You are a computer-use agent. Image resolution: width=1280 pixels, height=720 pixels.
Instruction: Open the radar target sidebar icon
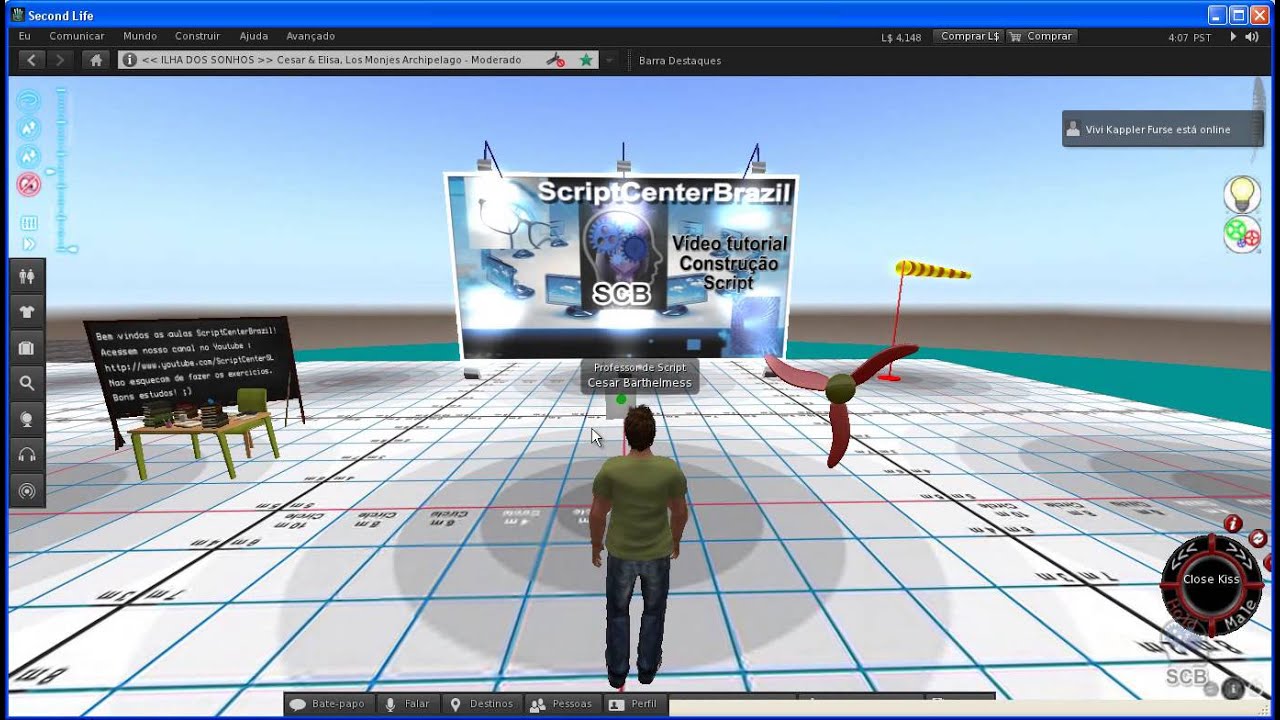click(x=27, y=491)
